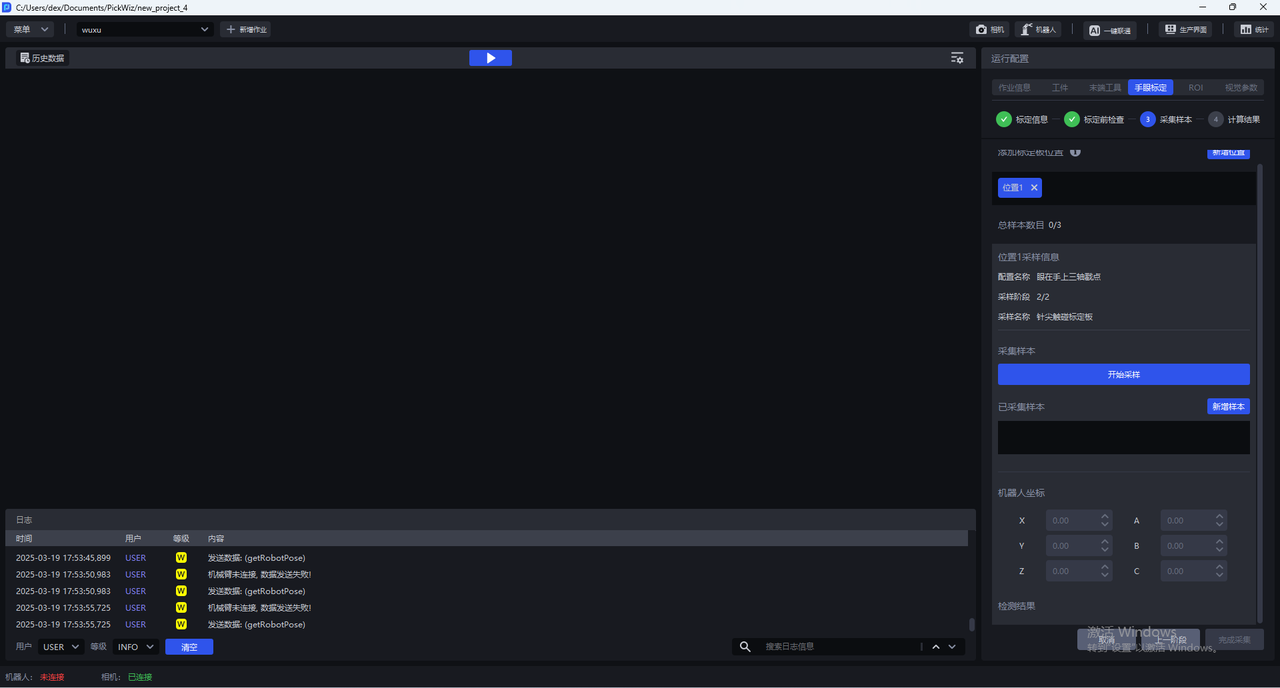
Task: Switch to the 作业信息 tab
Action: [1014, 88]
